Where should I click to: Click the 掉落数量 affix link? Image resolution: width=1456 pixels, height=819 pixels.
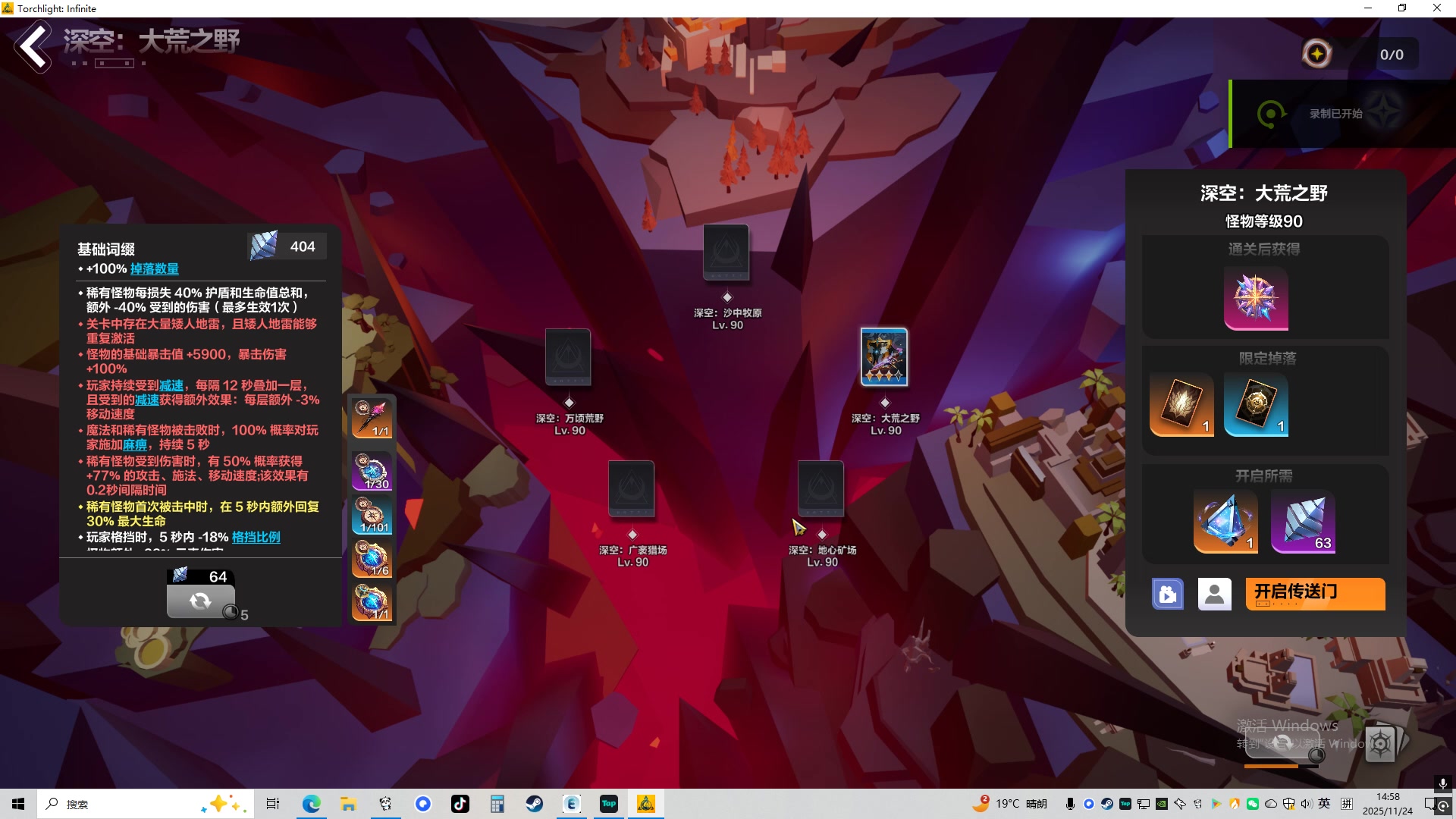pos(155,268)
